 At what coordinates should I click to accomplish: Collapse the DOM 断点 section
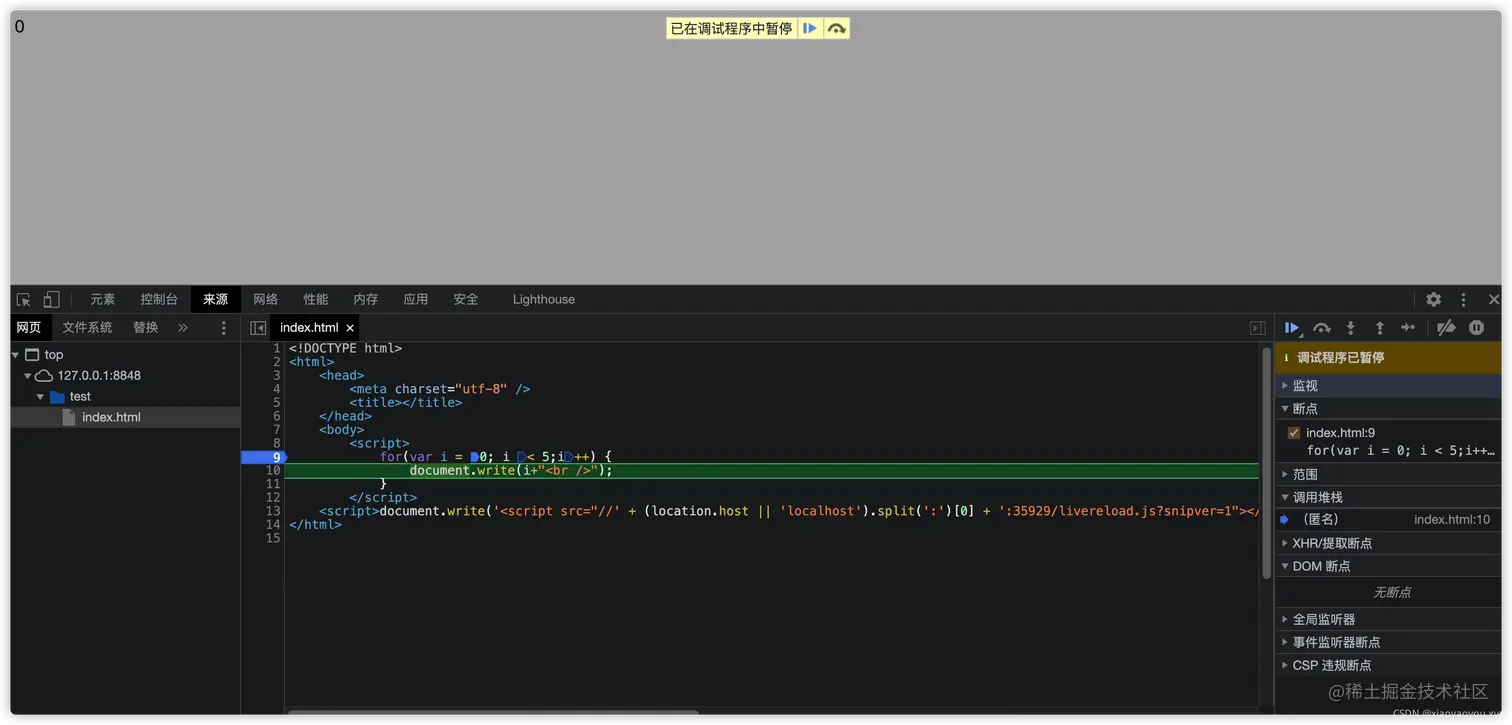[x=1388, y=567]
